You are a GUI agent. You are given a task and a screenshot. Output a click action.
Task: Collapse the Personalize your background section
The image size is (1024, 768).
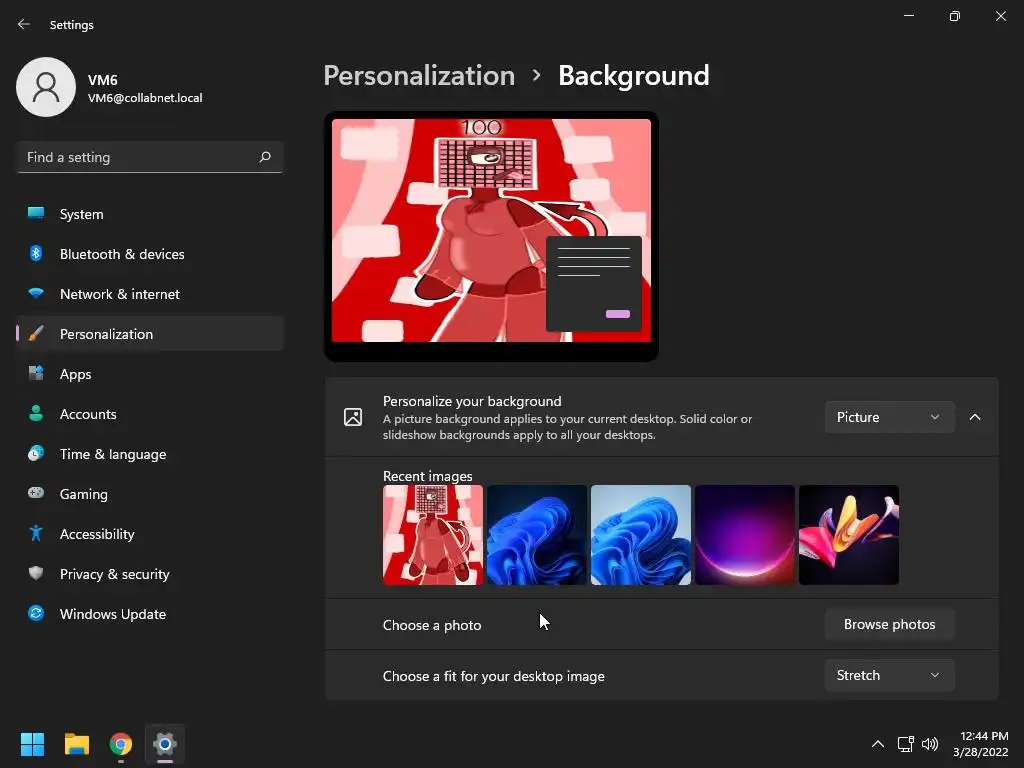click(975, 417)
